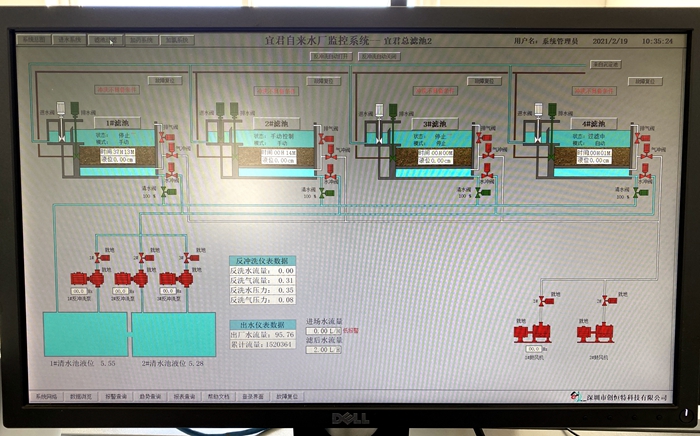Click filter 2# red 气冲阀 valve
Viewport: 700px width, 436px height.
[x=331, y=153]
